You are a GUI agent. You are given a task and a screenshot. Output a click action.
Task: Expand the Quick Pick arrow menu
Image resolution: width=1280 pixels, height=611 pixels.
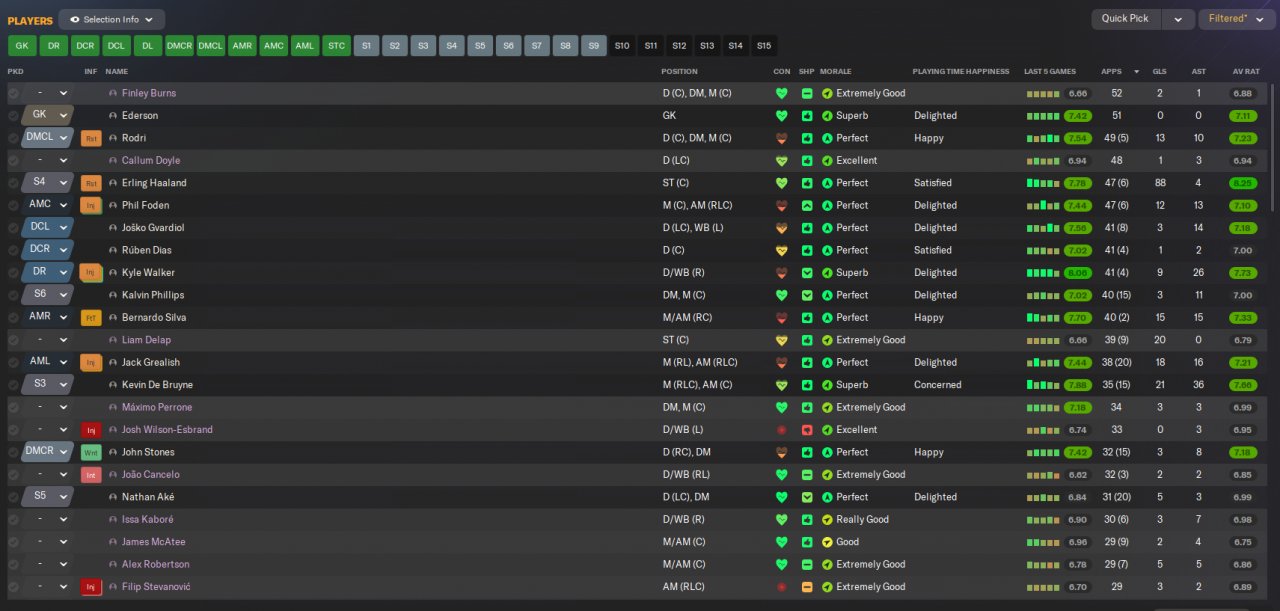(1178, 19)
